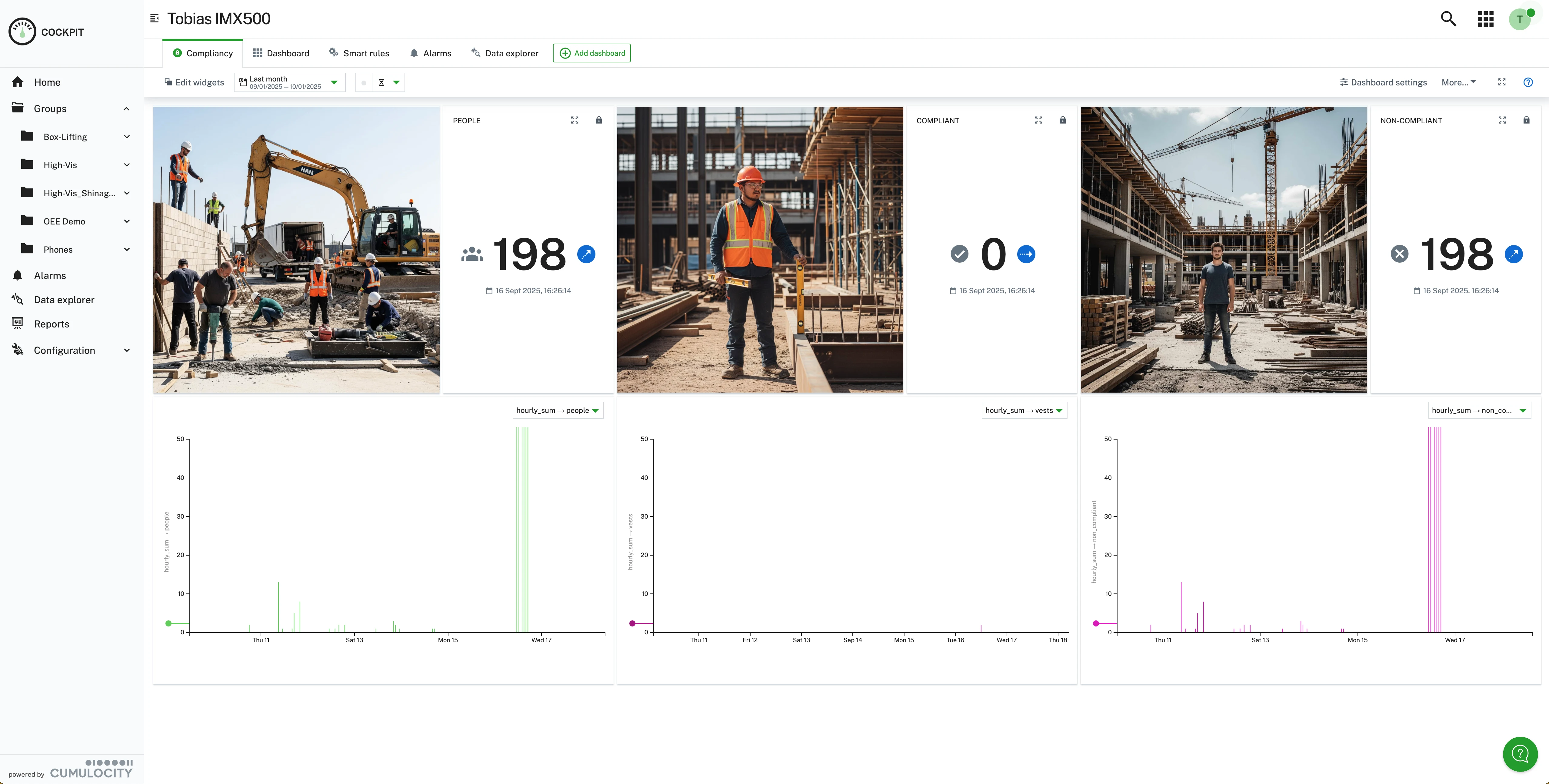Image resolution: width=1549 pixels, height=784 pixels.
Task: Expand the PEOPLE widget to fullscreen
Action: click(575, 120)
